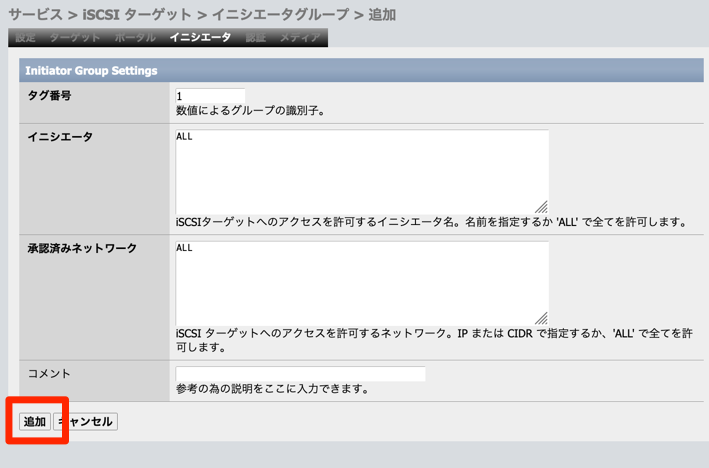Focus the コメント input field
The height and width of the screenshot is (468, 709).
[300, 374]
